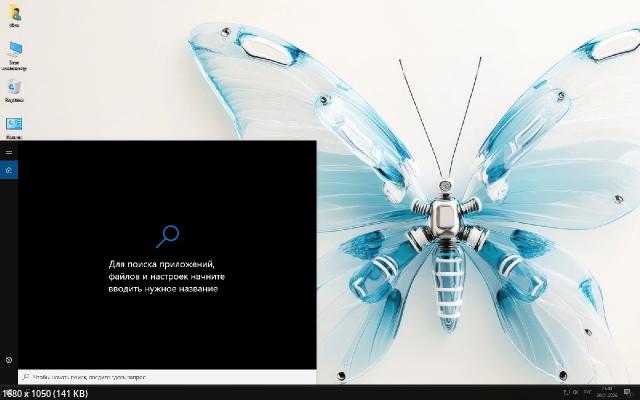This screenshot has width=640, height=400.
Task: Expand the search panel hamburger menu
Action: click(x=8, y=152)
